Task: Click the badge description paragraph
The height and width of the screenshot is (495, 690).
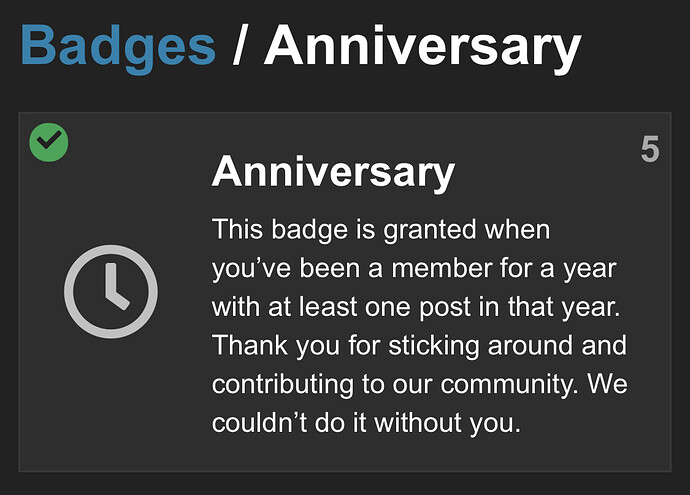Action: [x=419, y=326]
